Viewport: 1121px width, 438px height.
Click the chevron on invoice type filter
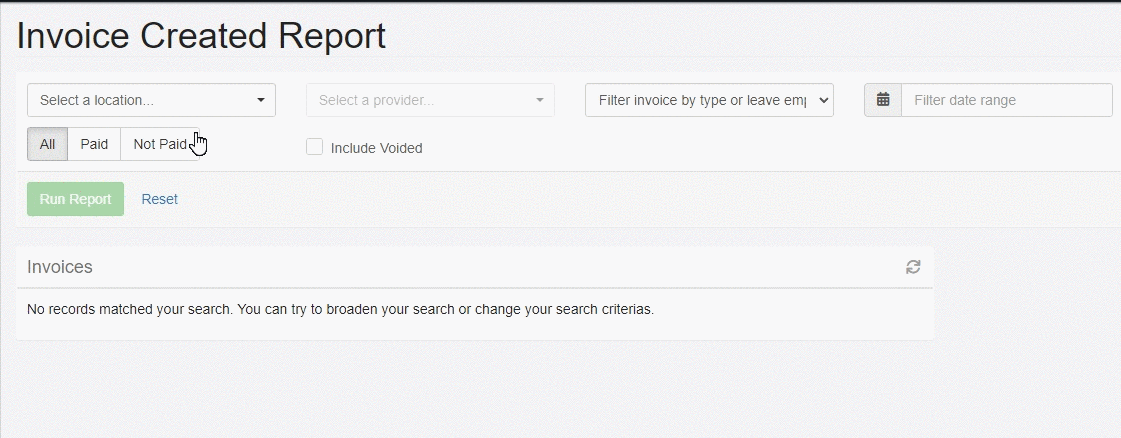coord(823,100)
